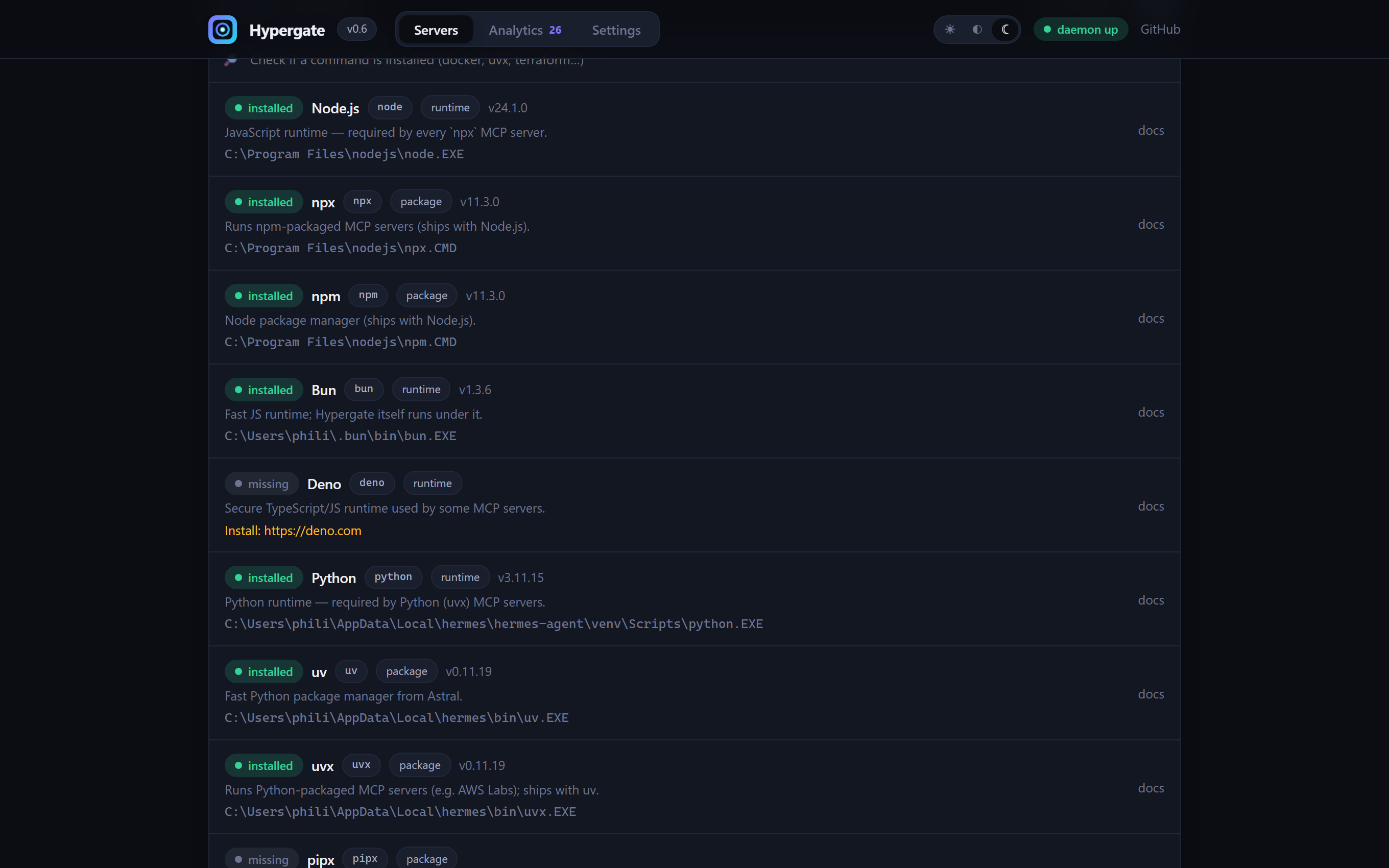Click the runtime tag on Bun row
Viewport: 1389px width, 868px height.
[x=421, y=389]
